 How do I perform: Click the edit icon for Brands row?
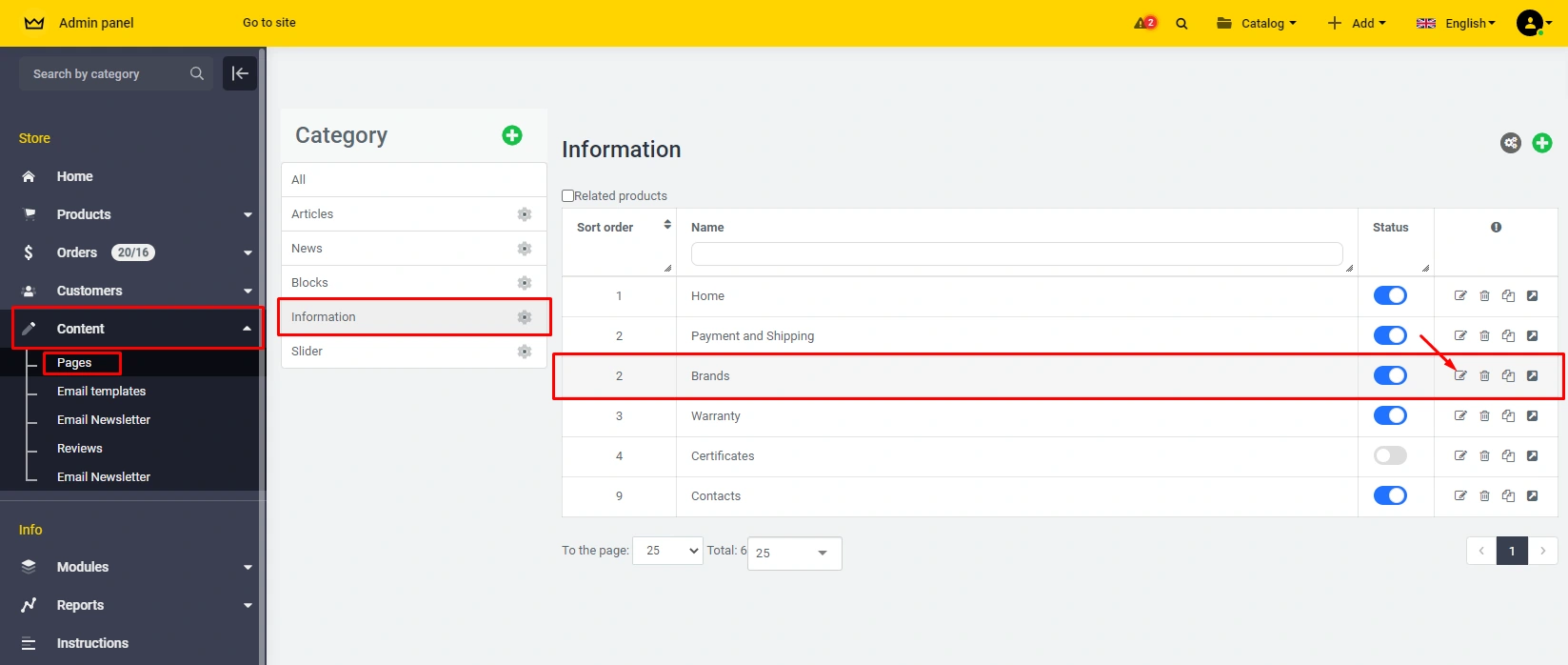[1460, 376]
